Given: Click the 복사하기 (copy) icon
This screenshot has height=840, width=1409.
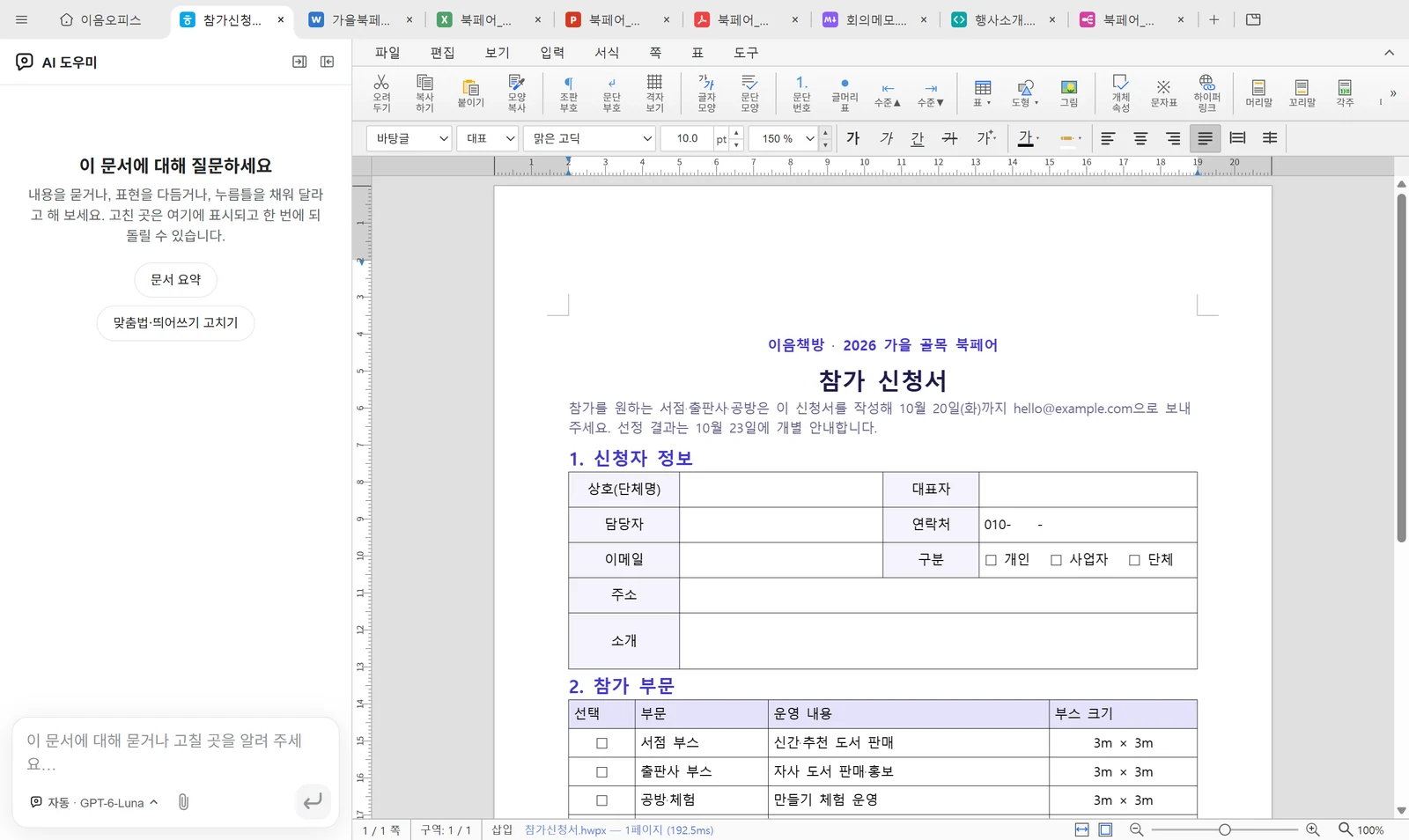Looking at the screenshot, I should click(x=424, y=92).
